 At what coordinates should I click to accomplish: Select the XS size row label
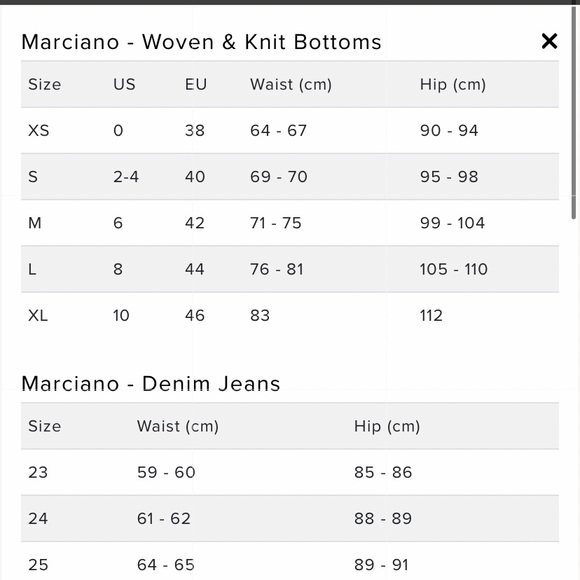pos(38,131)
